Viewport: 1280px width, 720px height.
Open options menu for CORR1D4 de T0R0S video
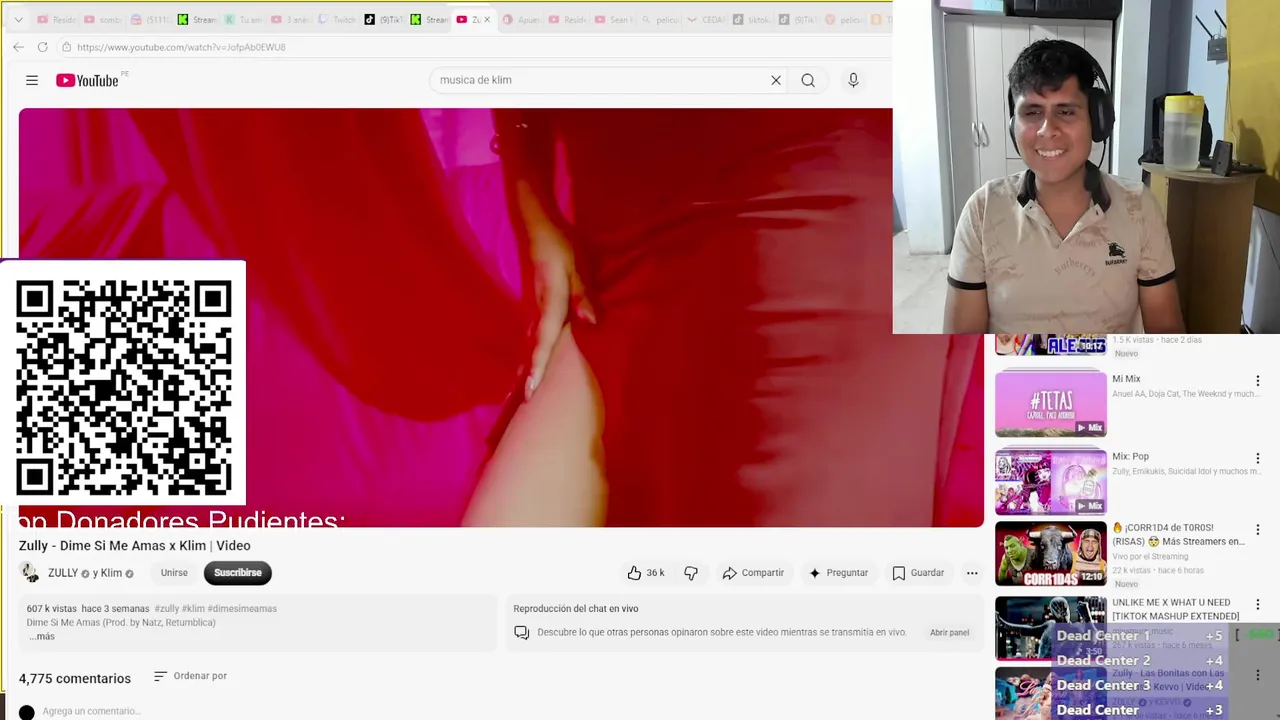(1258, 530)
